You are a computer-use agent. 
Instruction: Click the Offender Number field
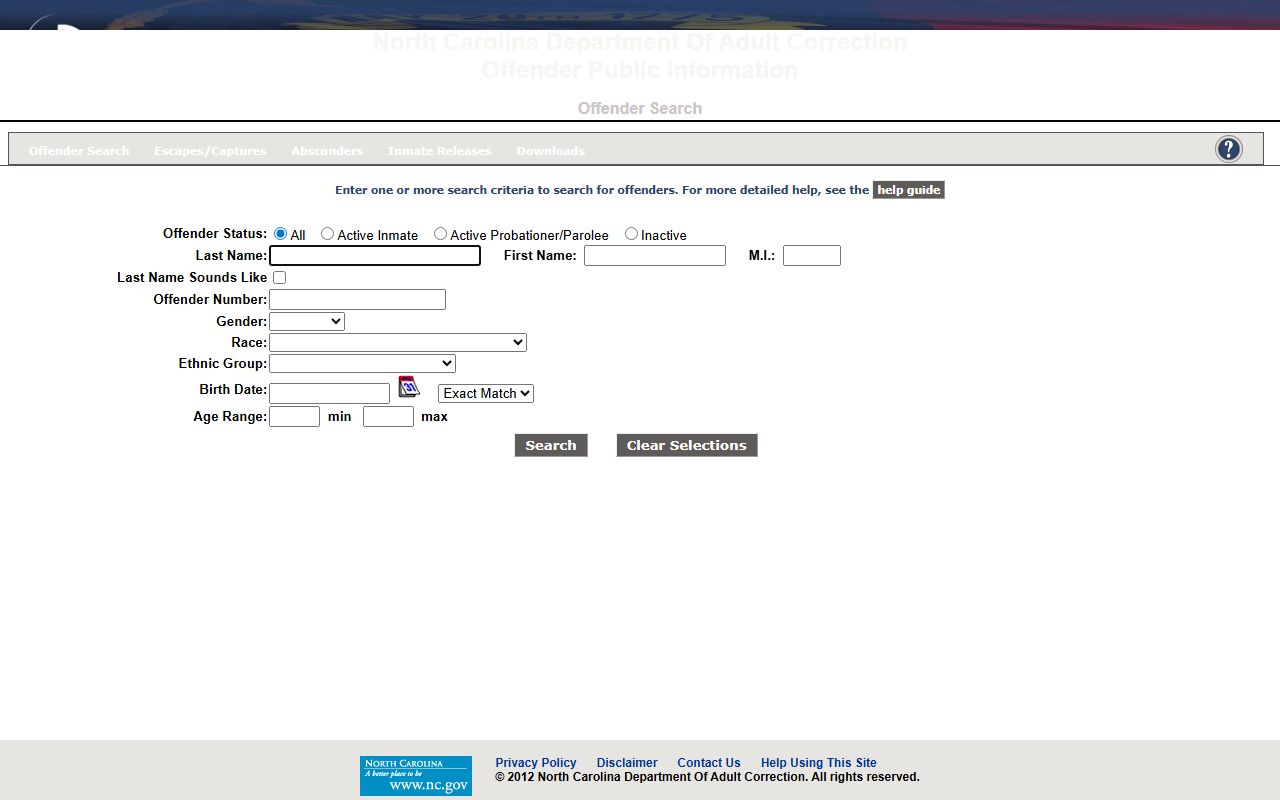coord(357,300)
